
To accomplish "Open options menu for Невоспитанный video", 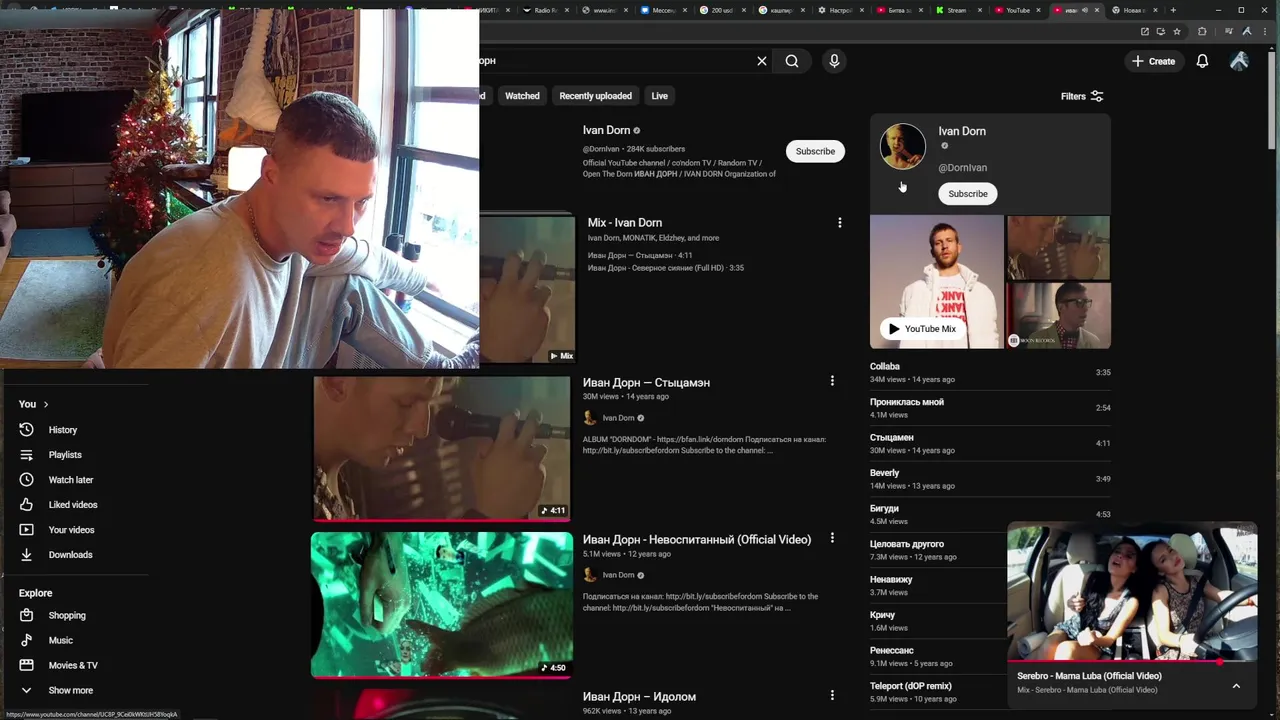I will [832, 538].
